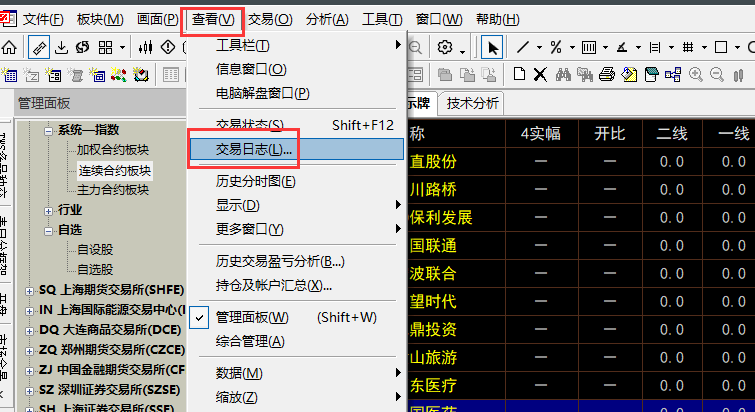Choose 信息窗口(O) menu entry
The height and width of the screenshot is (412, 755).
[297, 69]
